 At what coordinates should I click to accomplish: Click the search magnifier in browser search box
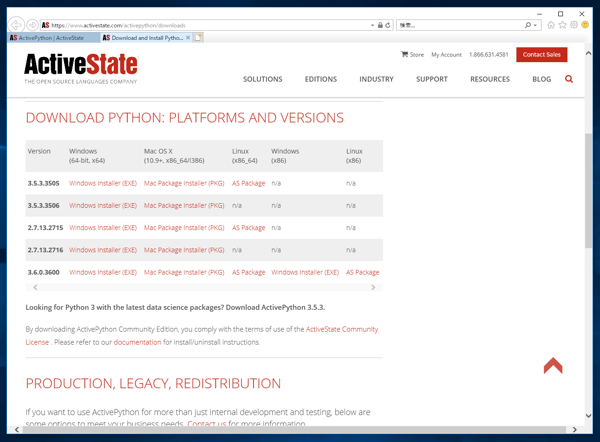point(528,25)
